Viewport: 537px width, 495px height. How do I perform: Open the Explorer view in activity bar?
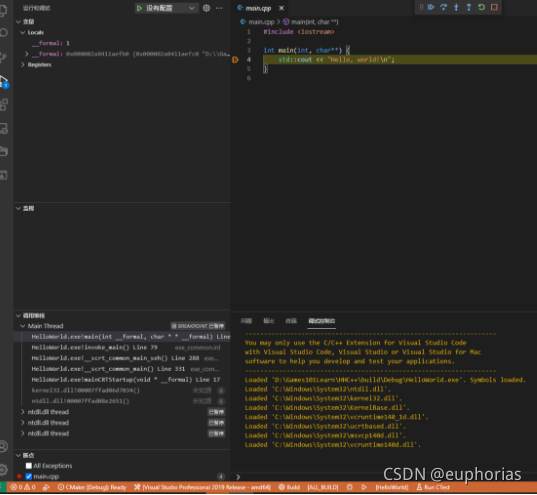[3, 10]
